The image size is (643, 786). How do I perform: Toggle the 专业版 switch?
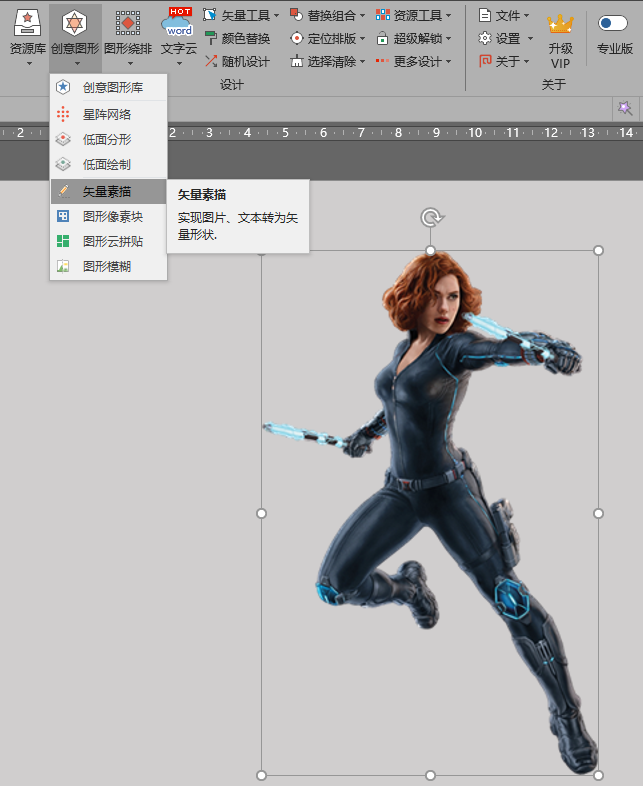[612, 23]
